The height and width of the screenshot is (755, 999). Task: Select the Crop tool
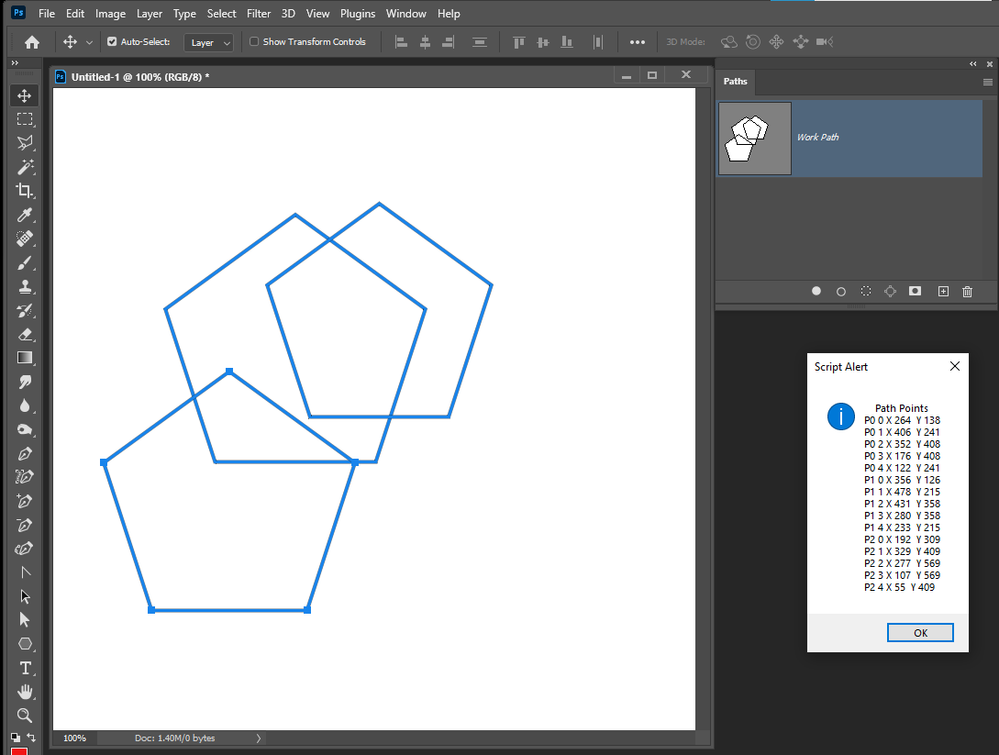(24, 191)
